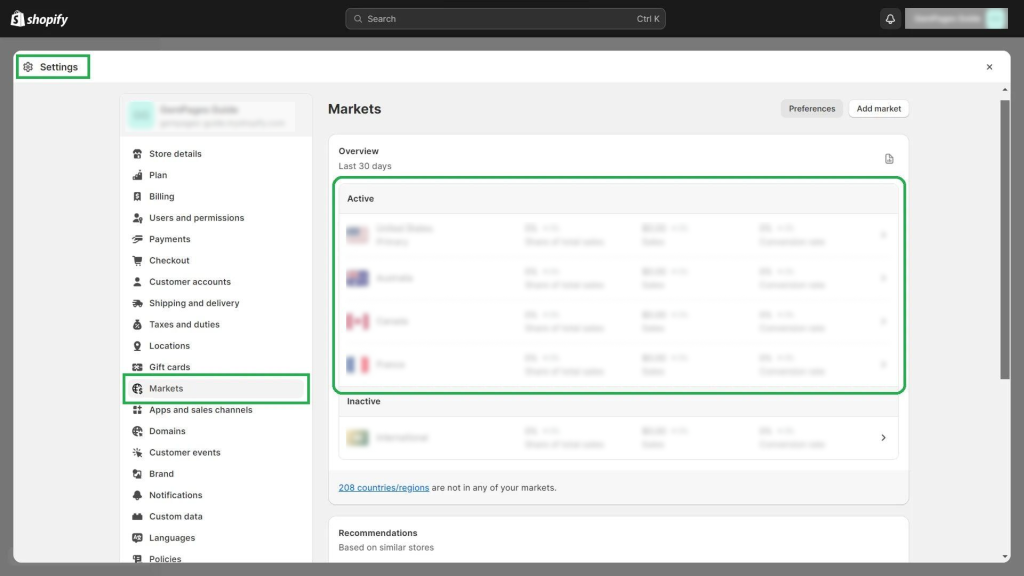Open the Locations pin icon
This screenshot has width=1024, height=576.
(x=137, y=345)
